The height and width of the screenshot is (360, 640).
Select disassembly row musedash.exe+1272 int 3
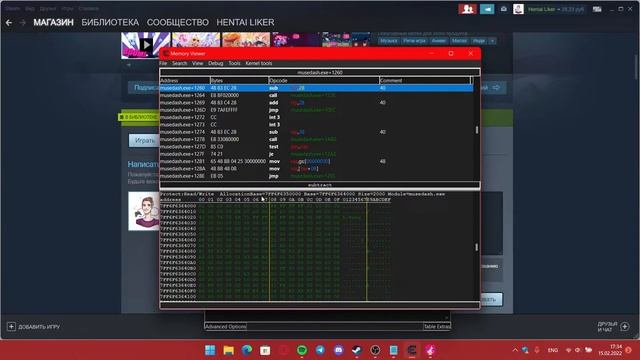[x=316, y=117]
